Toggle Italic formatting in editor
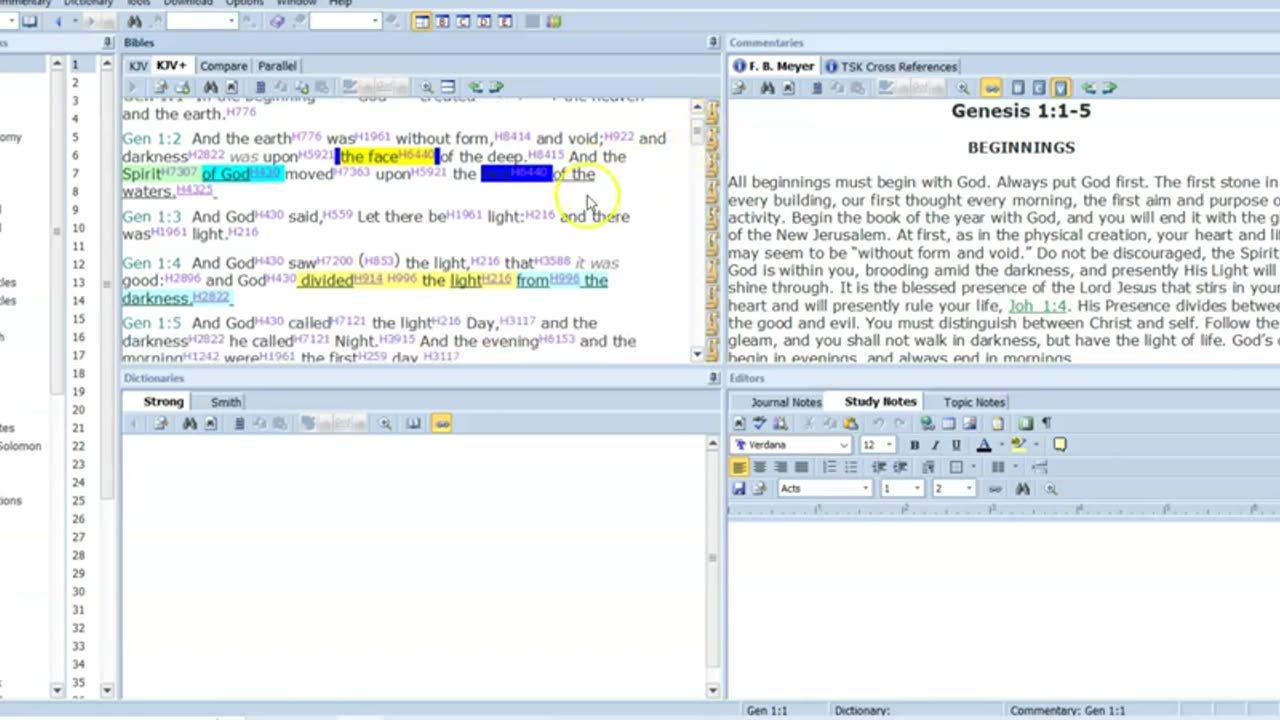 pyautogui.click(x=935, y=445)
